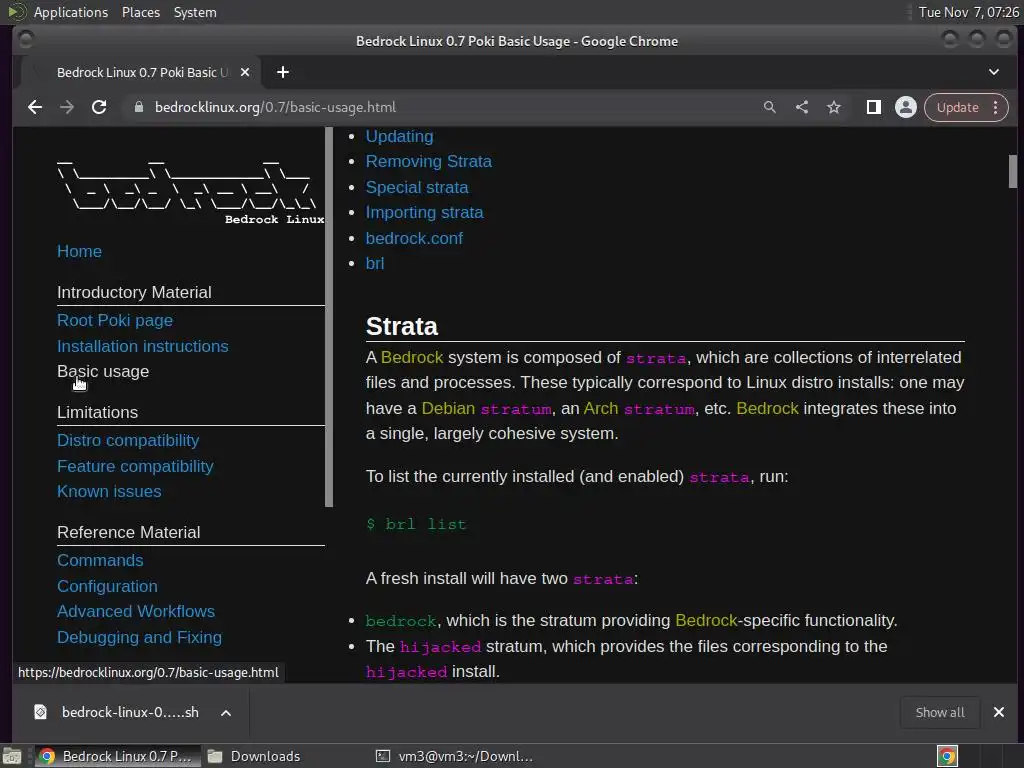The width and height of the screenshot is (1024, 768).
Task: Click the clock showing Tue Nov 7
Action: tap(968, 12)
